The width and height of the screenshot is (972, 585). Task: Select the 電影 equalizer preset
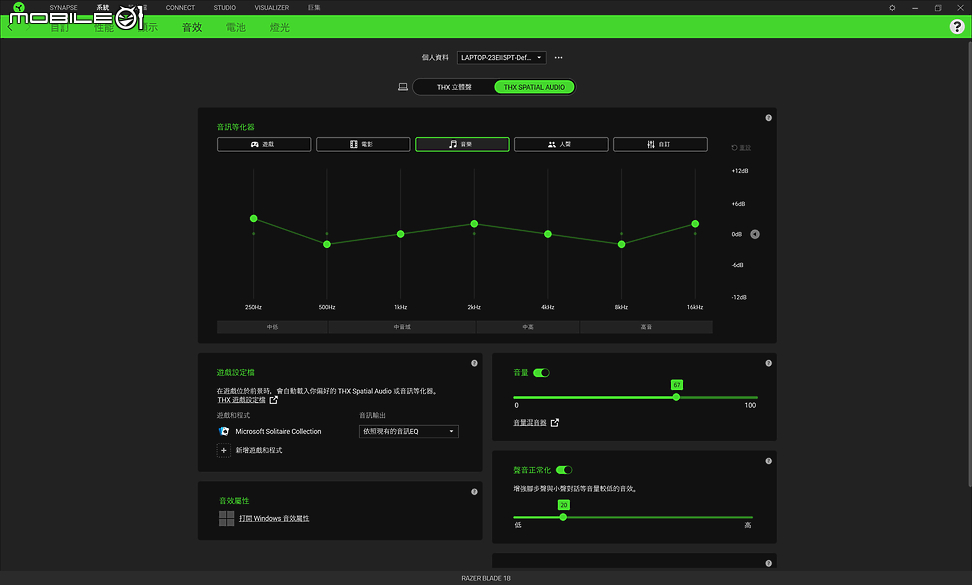pyautogui.click(x=363, y=144)
